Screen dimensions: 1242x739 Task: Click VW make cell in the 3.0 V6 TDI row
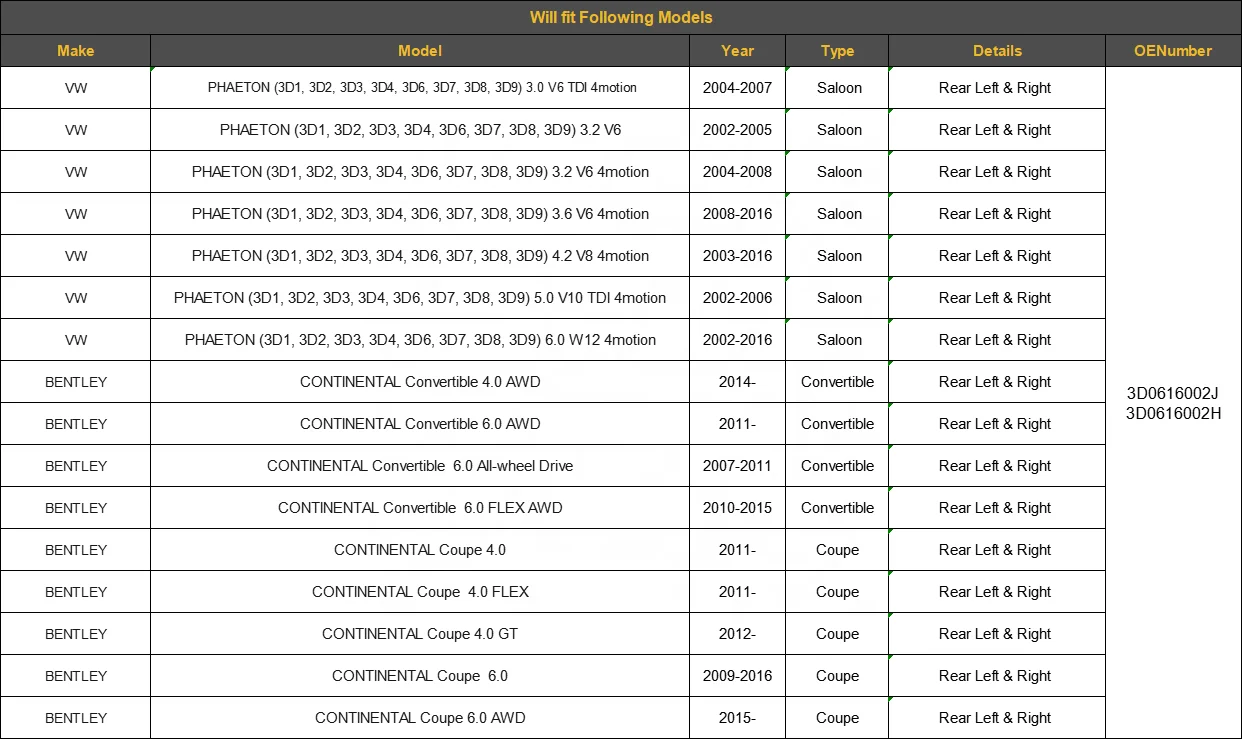pyautogui.click(x=75, y=88)
